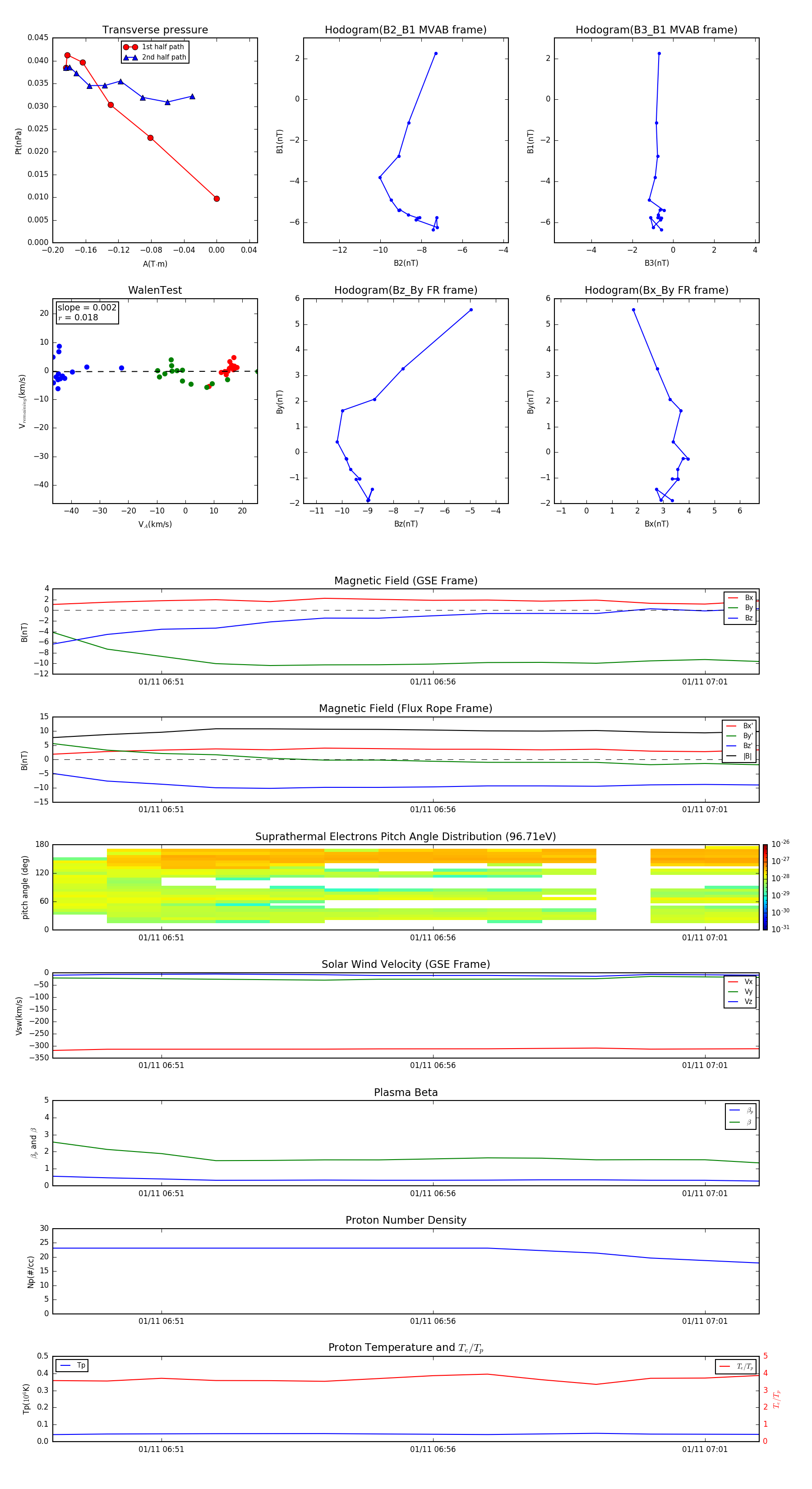
Task: Click the 'Magnetic Field (Flux Rope Frame)' title
Action: (x=406, y=708)
